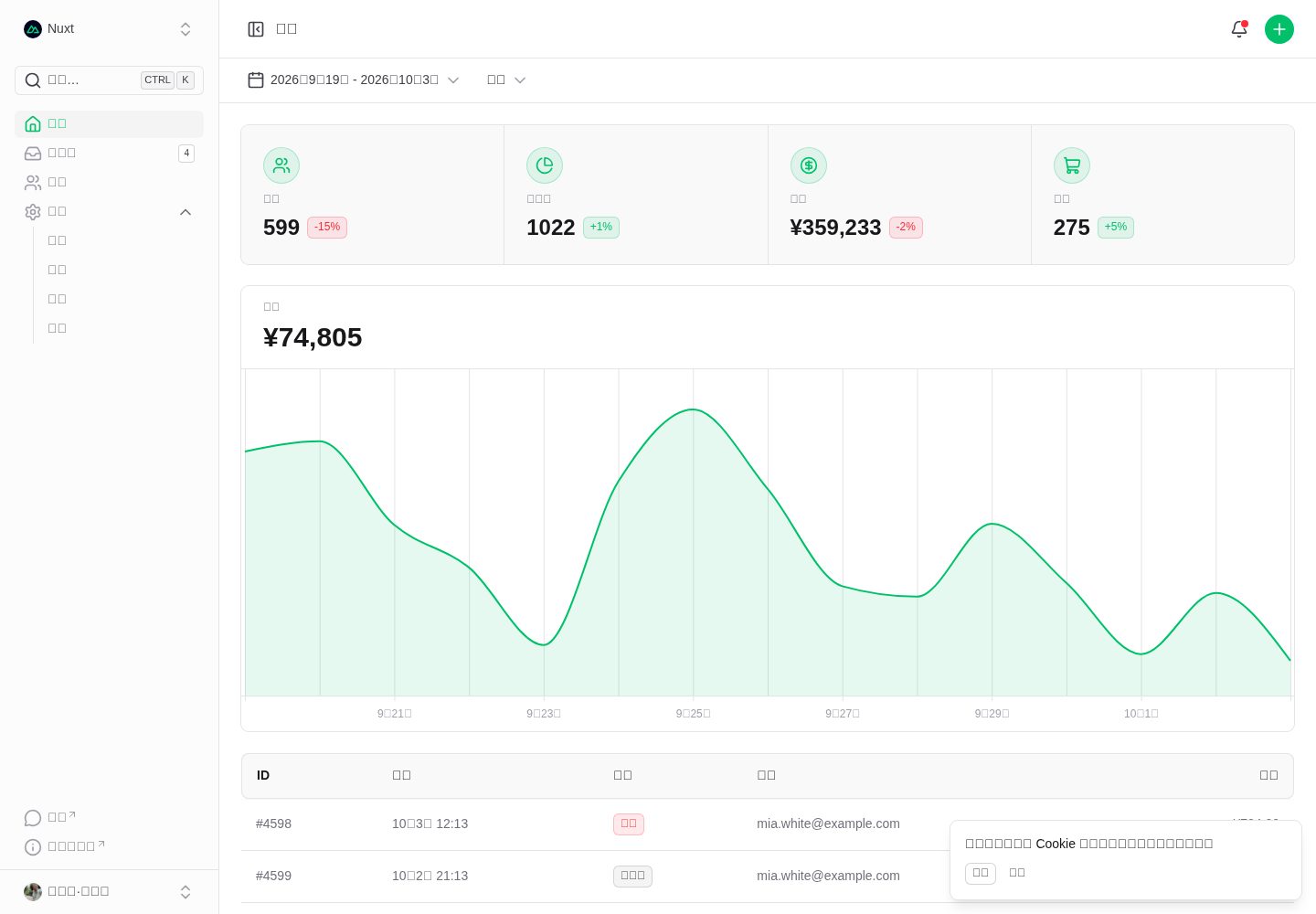Select order #4598 in the table
The height and width of the screenshot is (914, 1316).
click(274, 824)
